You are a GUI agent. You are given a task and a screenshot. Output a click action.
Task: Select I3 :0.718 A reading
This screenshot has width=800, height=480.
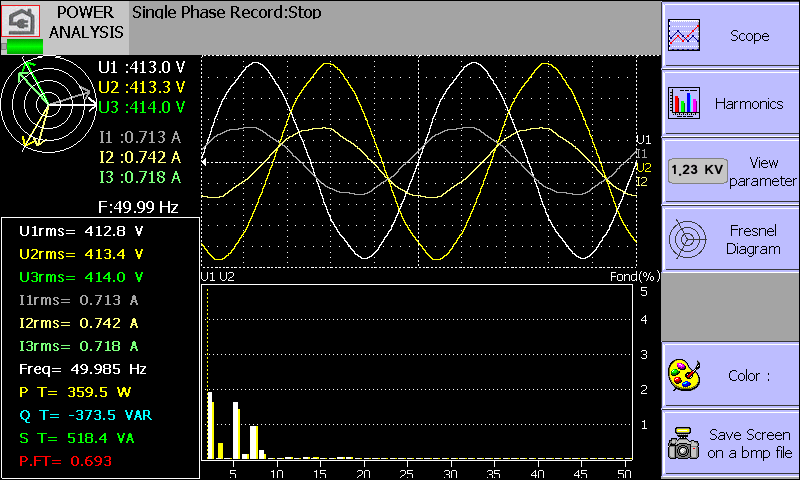tap(140, 177)
